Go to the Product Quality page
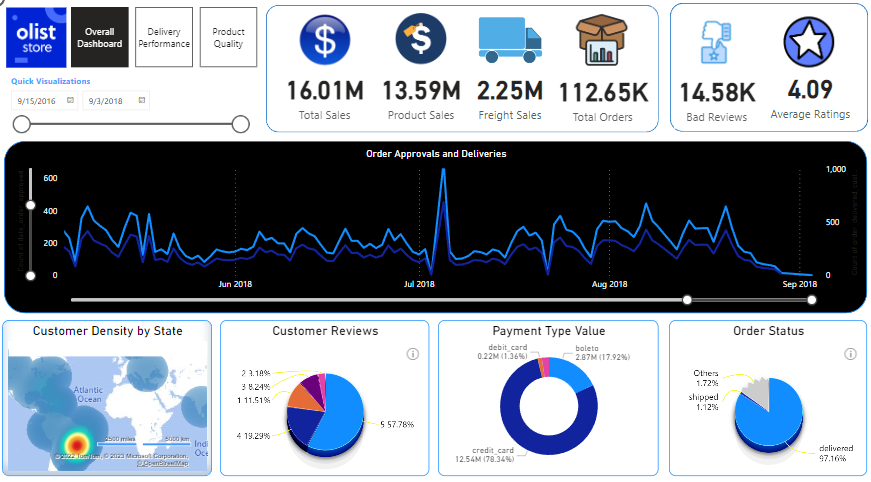 (x=228, y=37)
